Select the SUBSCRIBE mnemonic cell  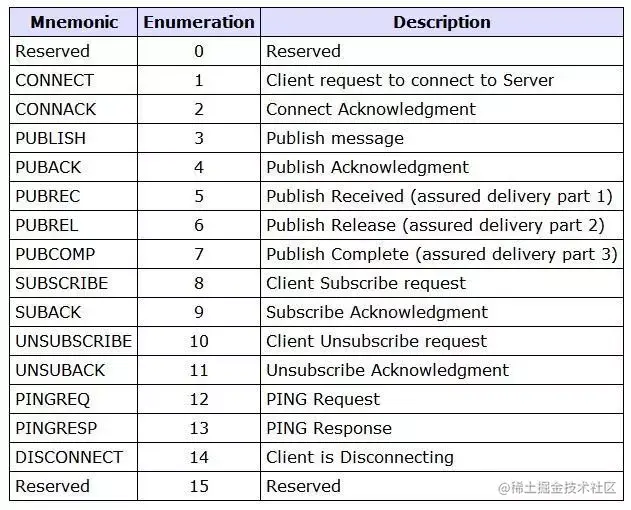(61, 283)
